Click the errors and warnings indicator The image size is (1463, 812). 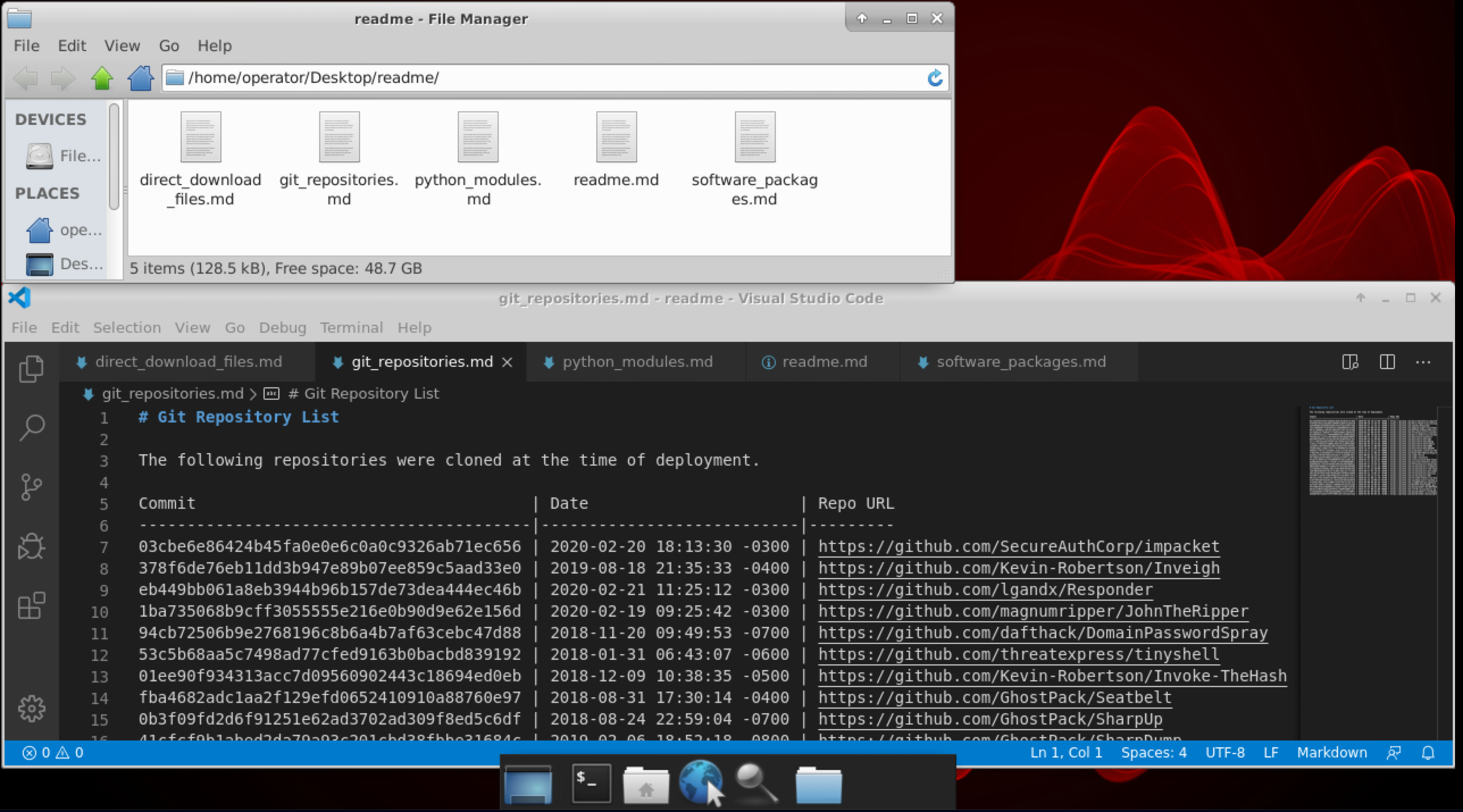[53, 753]
